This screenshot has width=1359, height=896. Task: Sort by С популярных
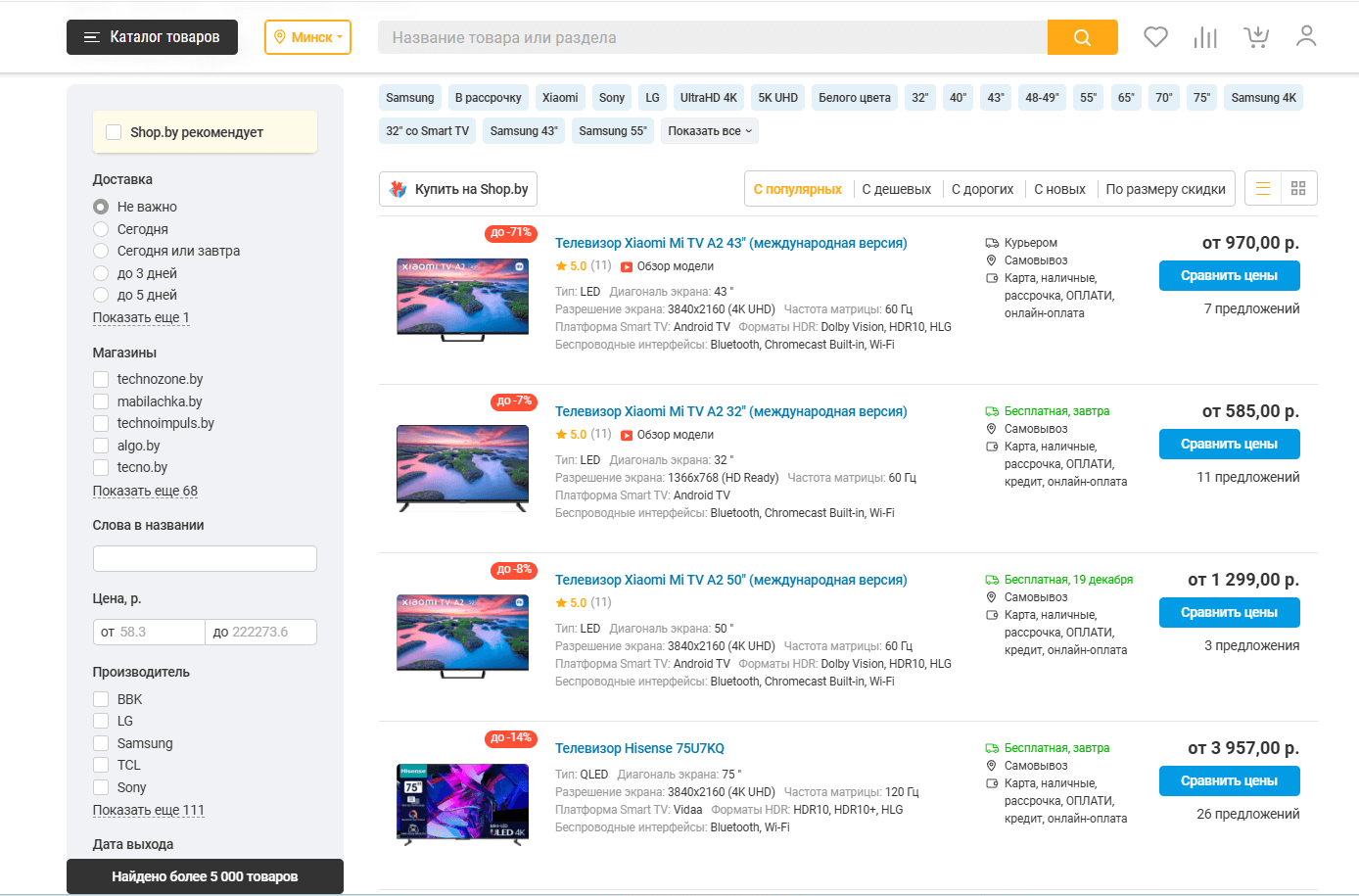click(798, 189)
